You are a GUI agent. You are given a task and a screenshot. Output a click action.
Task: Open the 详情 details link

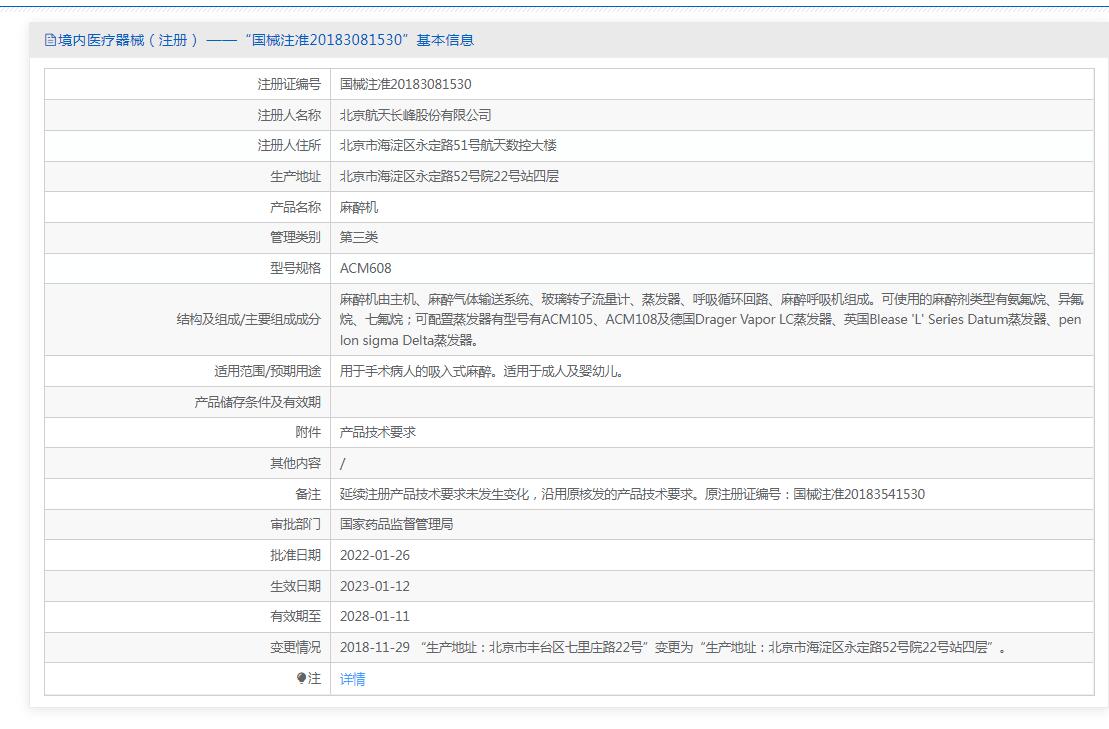coord(352,679)
